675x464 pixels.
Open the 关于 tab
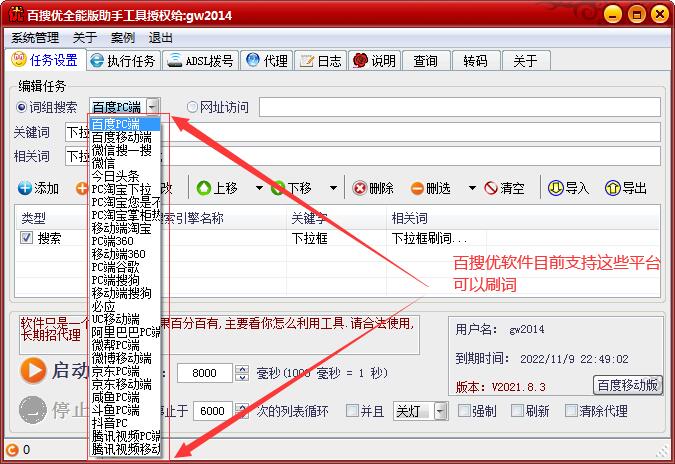coord(526,61)
